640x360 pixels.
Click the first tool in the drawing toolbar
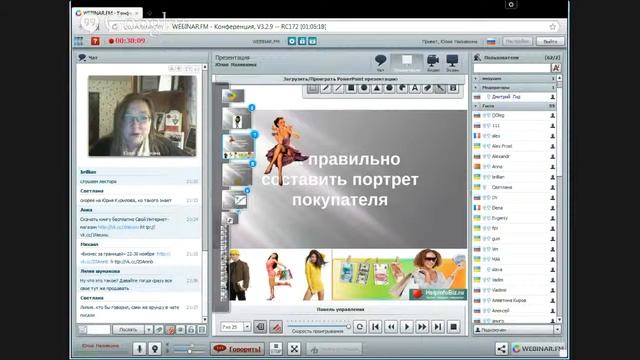tap(313, 88)
